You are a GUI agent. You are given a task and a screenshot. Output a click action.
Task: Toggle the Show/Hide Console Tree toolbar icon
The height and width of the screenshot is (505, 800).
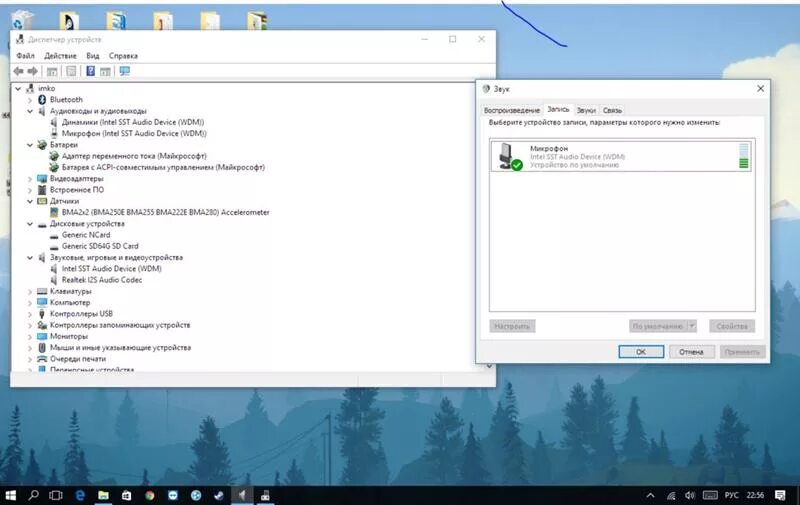(52, 71)
